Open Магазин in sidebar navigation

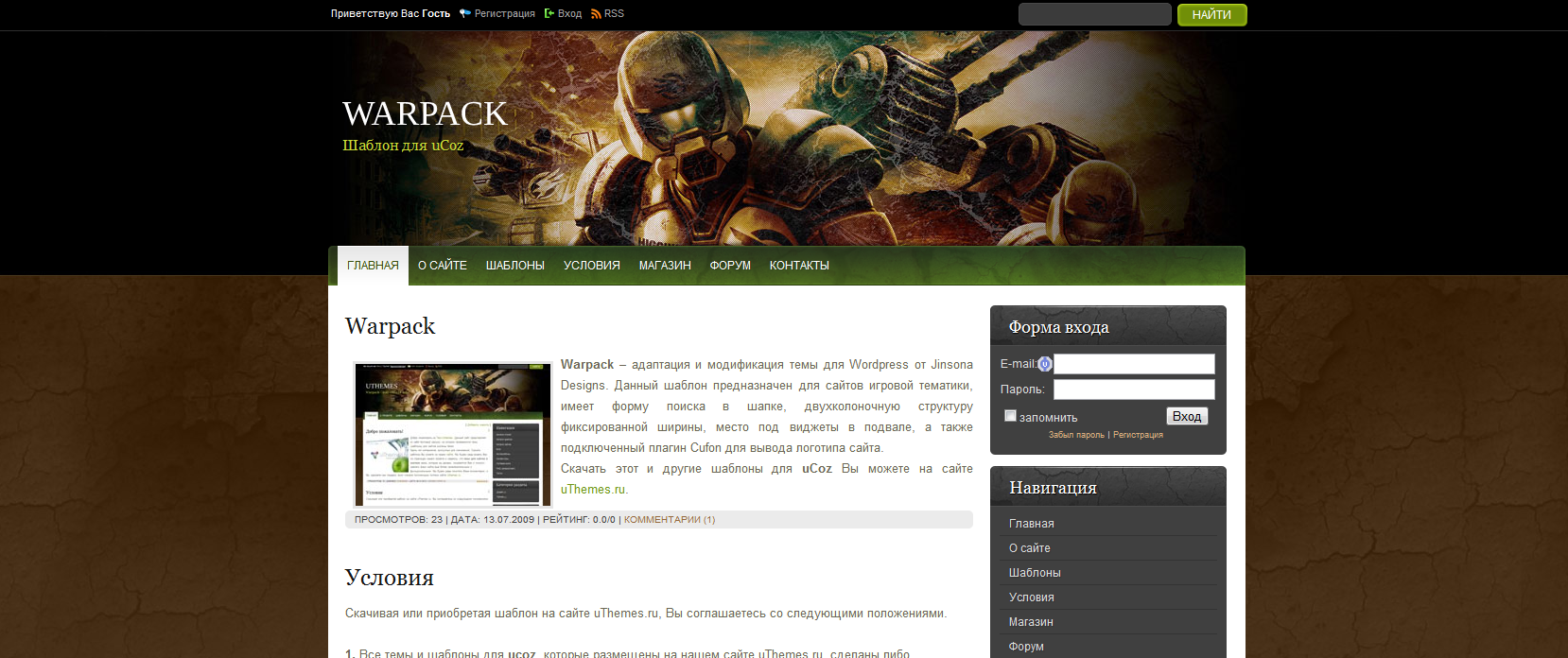point(1031,622)
